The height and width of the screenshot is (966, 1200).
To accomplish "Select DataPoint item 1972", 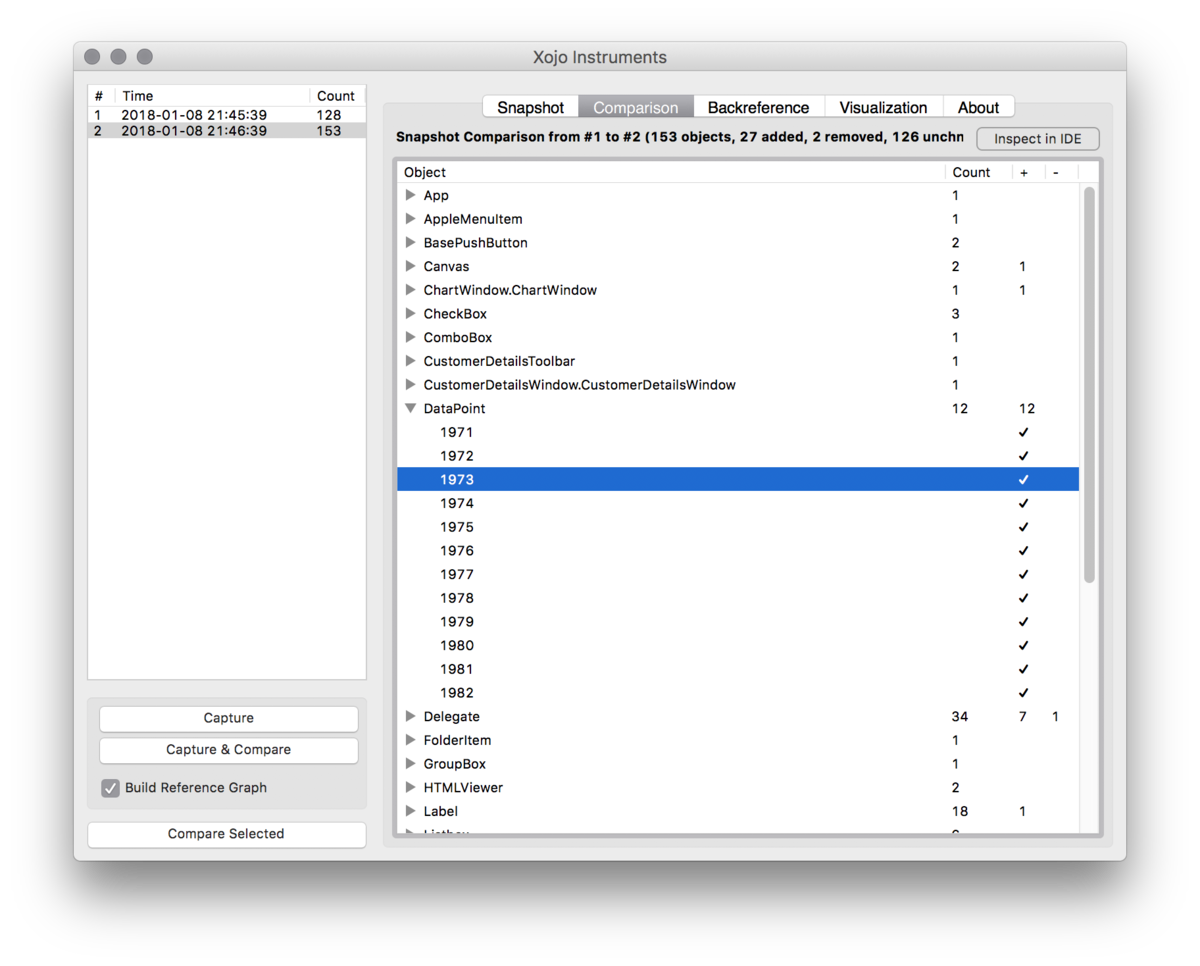I will (x=738, y=456).
